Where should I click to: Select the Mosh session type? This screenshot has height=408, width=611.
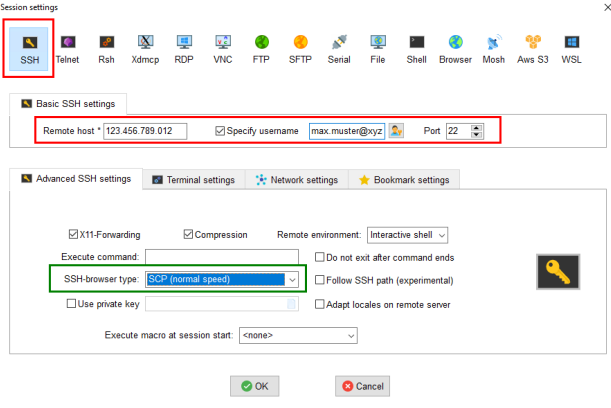click(494, 49)
